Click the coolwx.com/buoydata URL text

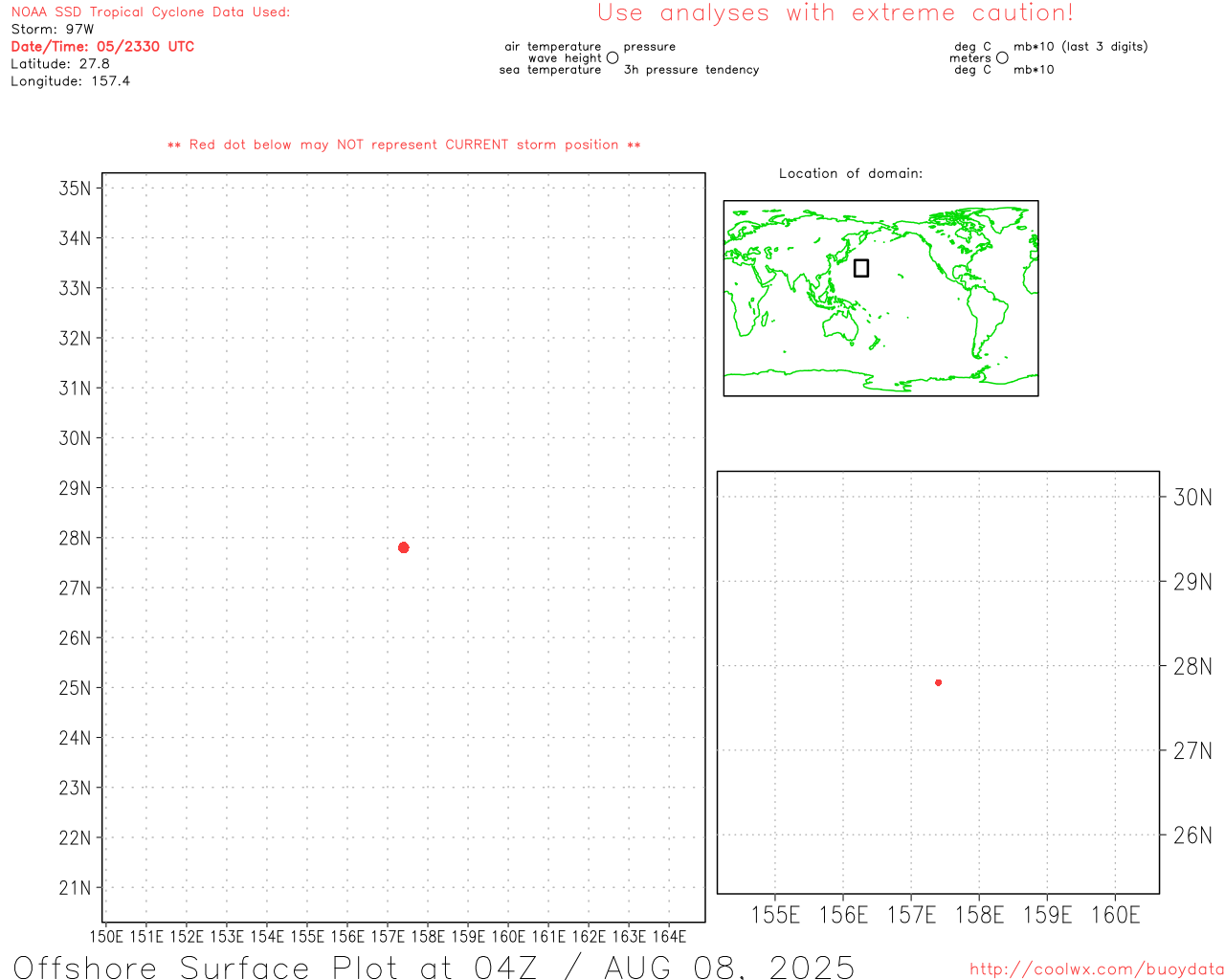1097,969
